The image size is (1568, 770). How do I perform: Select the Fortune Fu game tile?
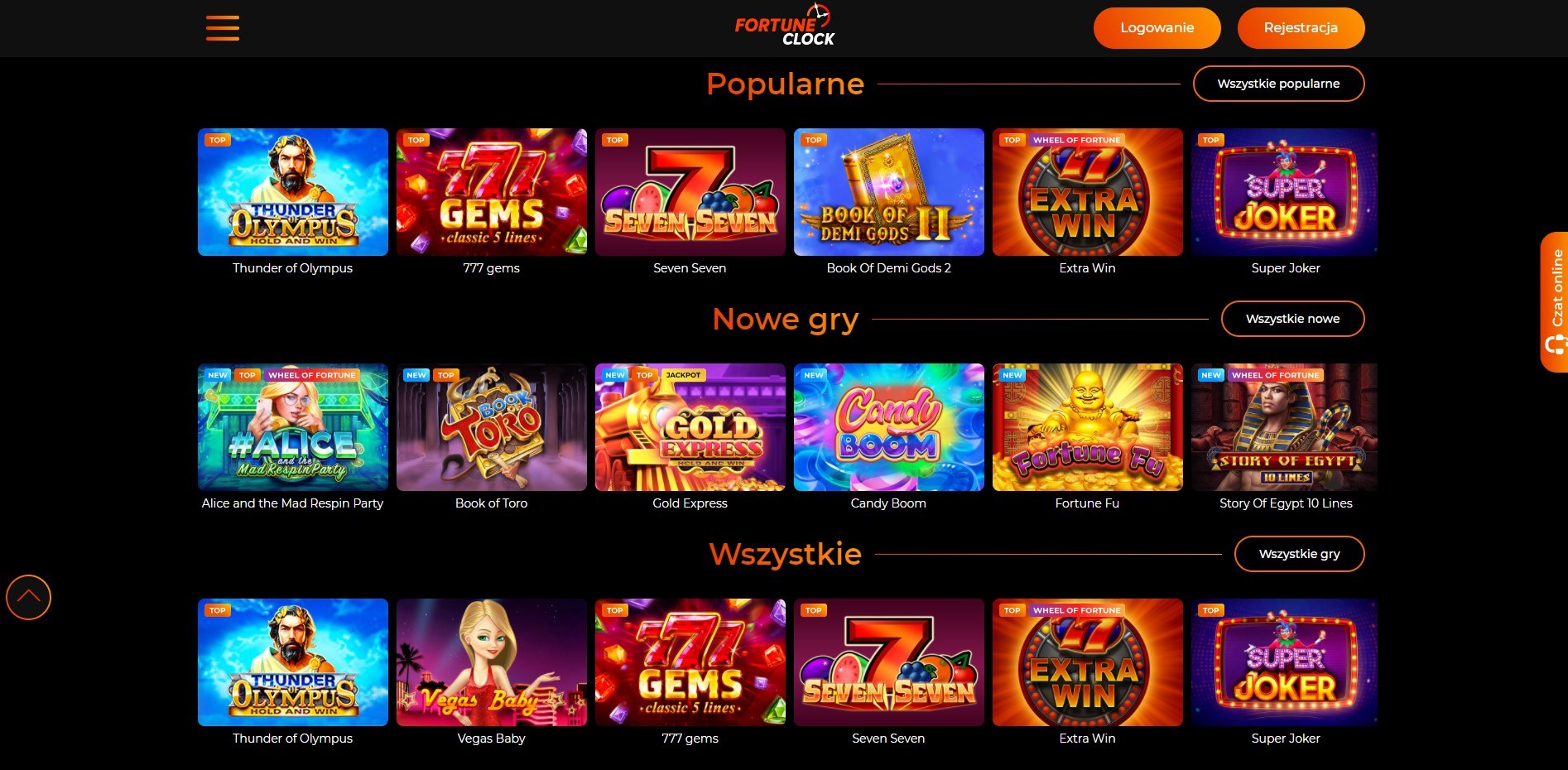click(1087, 427)
